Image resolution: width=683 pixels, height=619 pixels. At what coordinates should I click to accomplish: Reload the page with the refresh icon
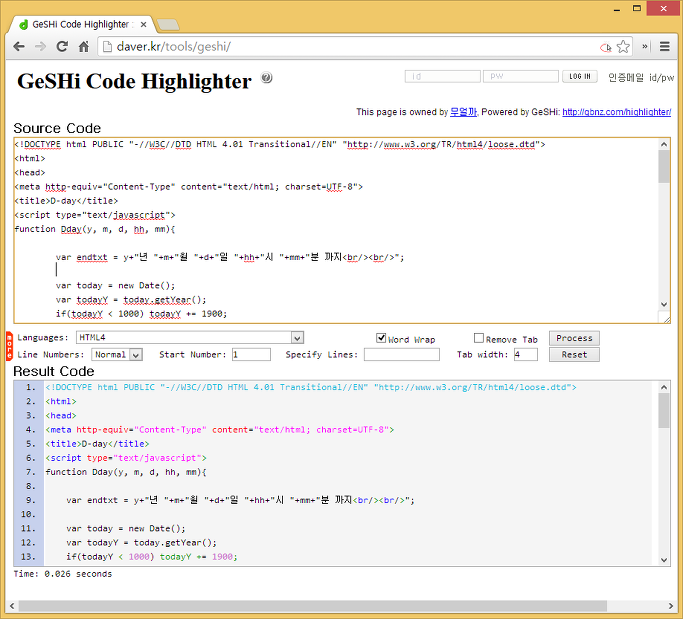(62, 47)
